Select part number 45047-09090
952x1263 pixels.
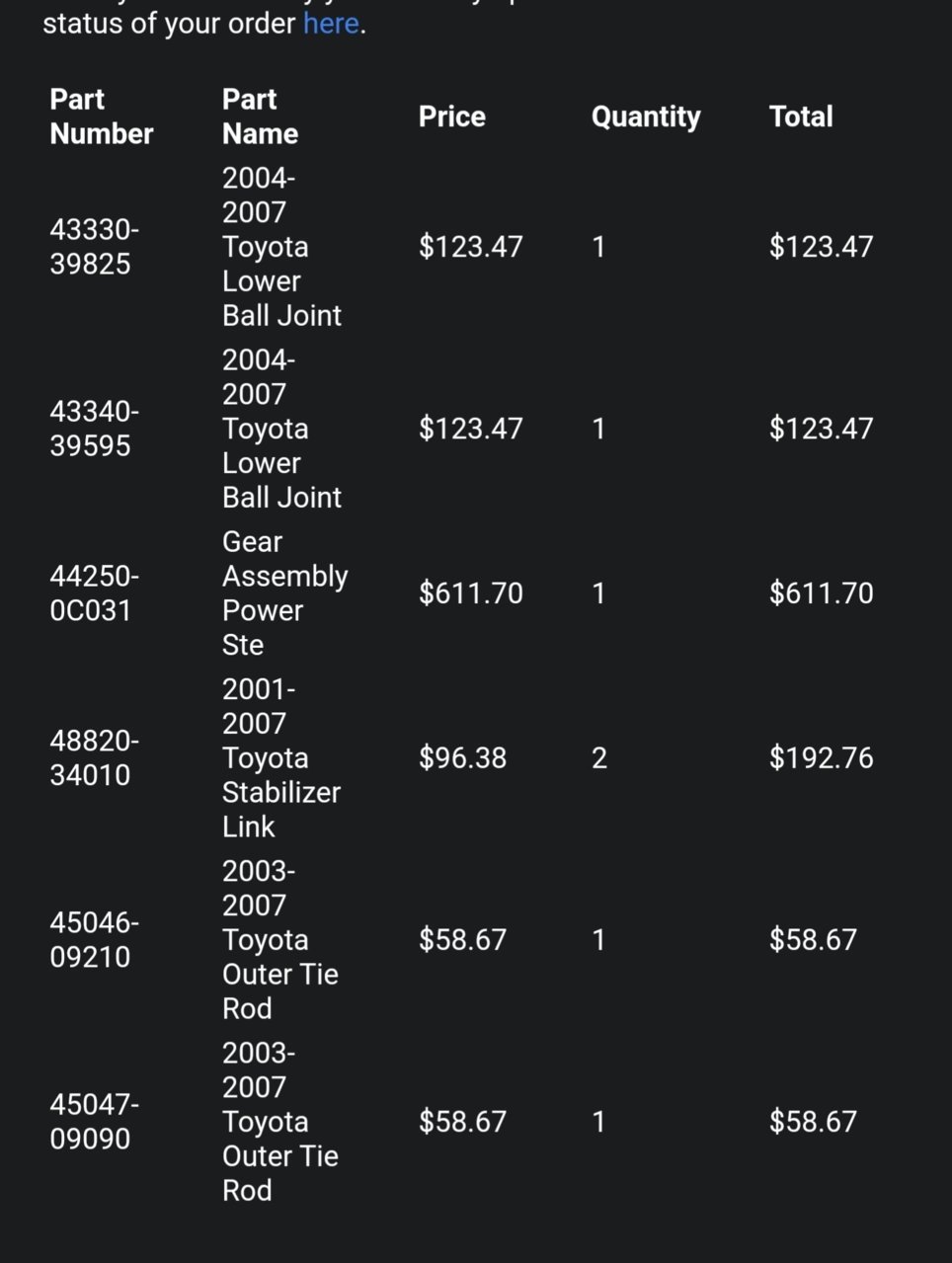(x=95, y=1122)
